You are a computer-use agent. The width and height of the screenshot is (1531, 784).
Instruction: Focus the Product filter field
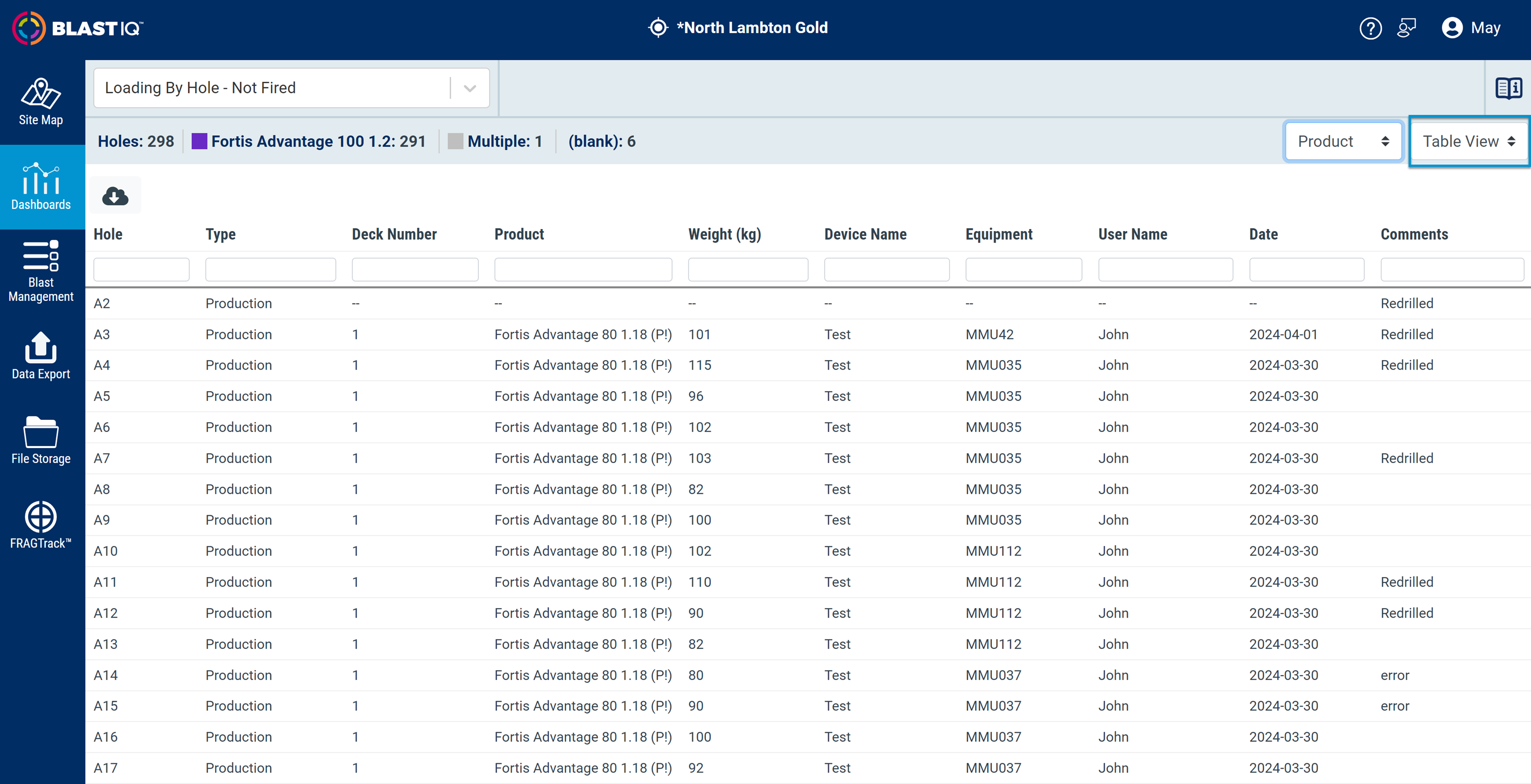[583, 269]
